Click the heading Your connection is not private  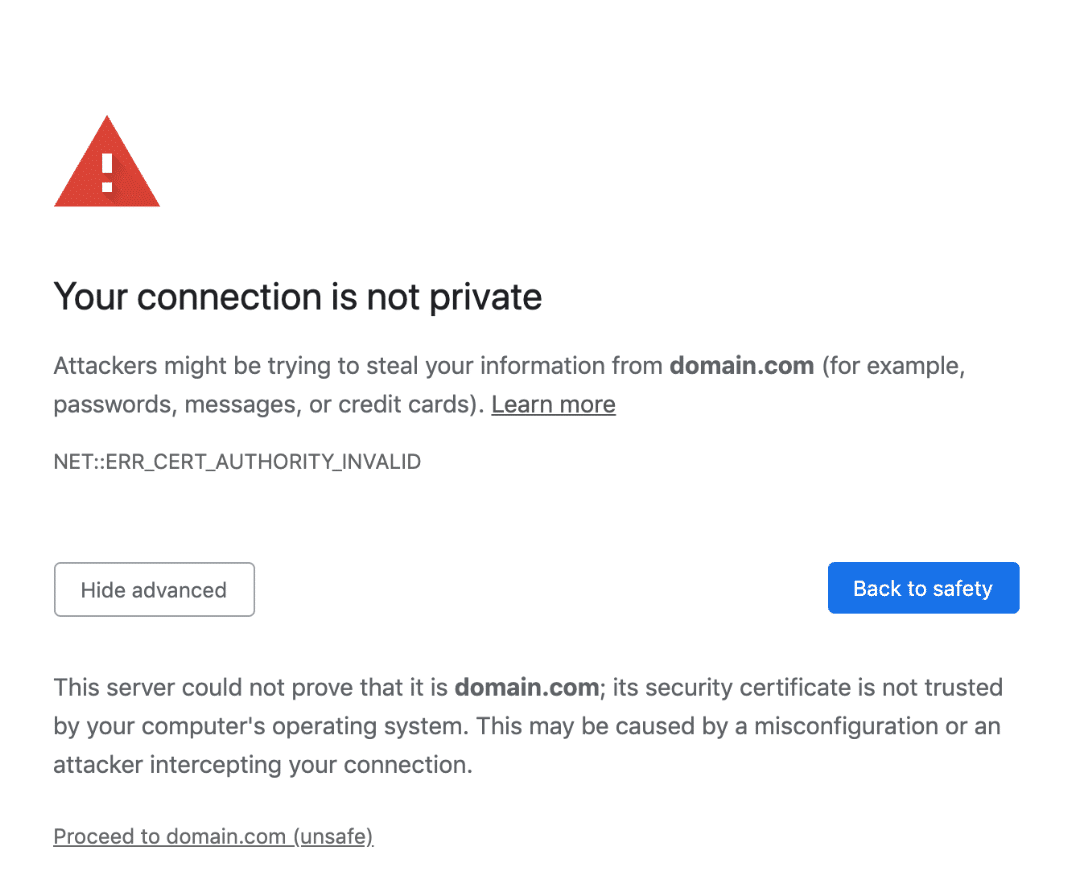pos(297,296)
